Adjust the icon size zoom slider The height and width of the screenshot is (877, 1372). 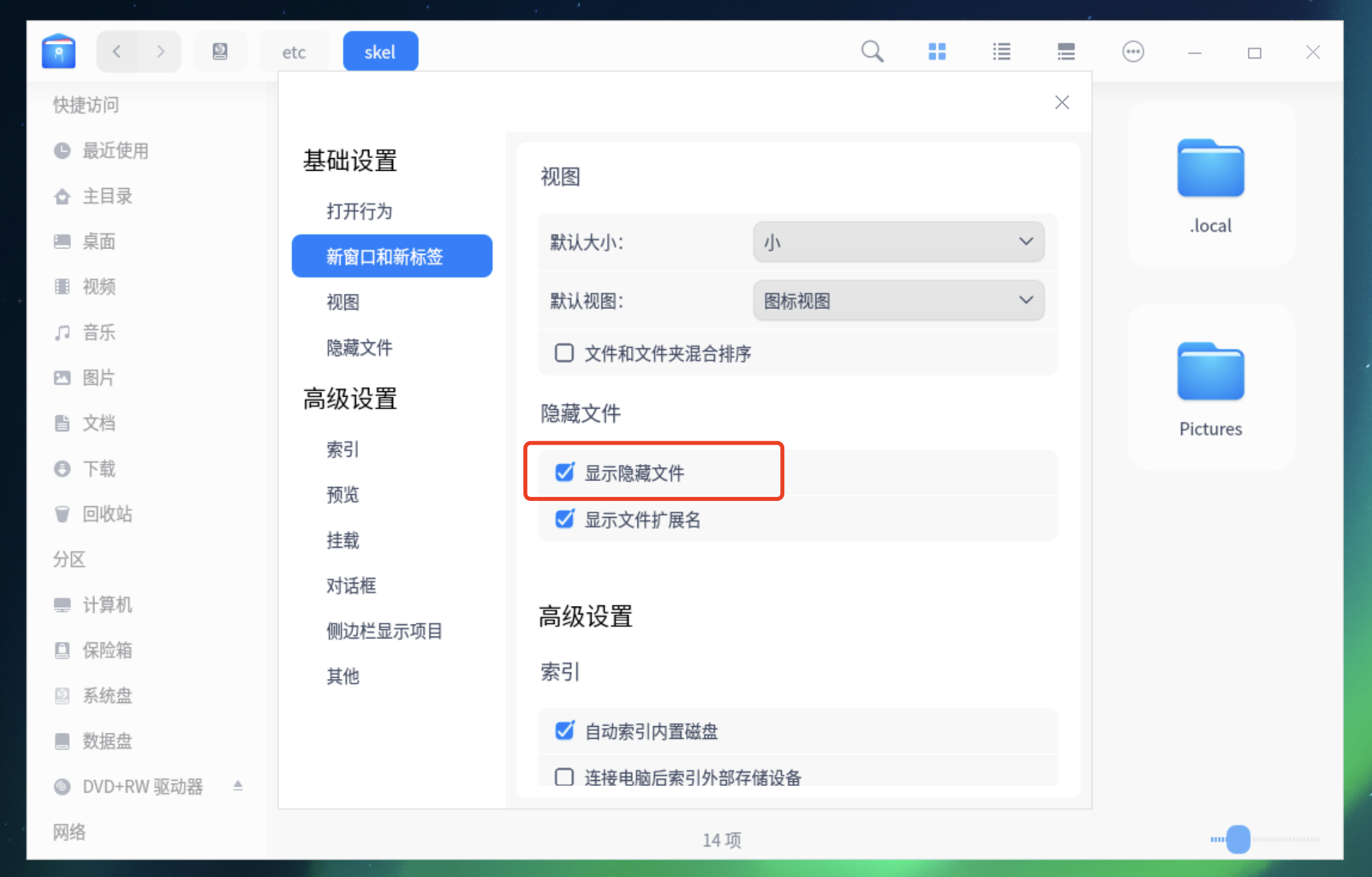(1238, 839)
